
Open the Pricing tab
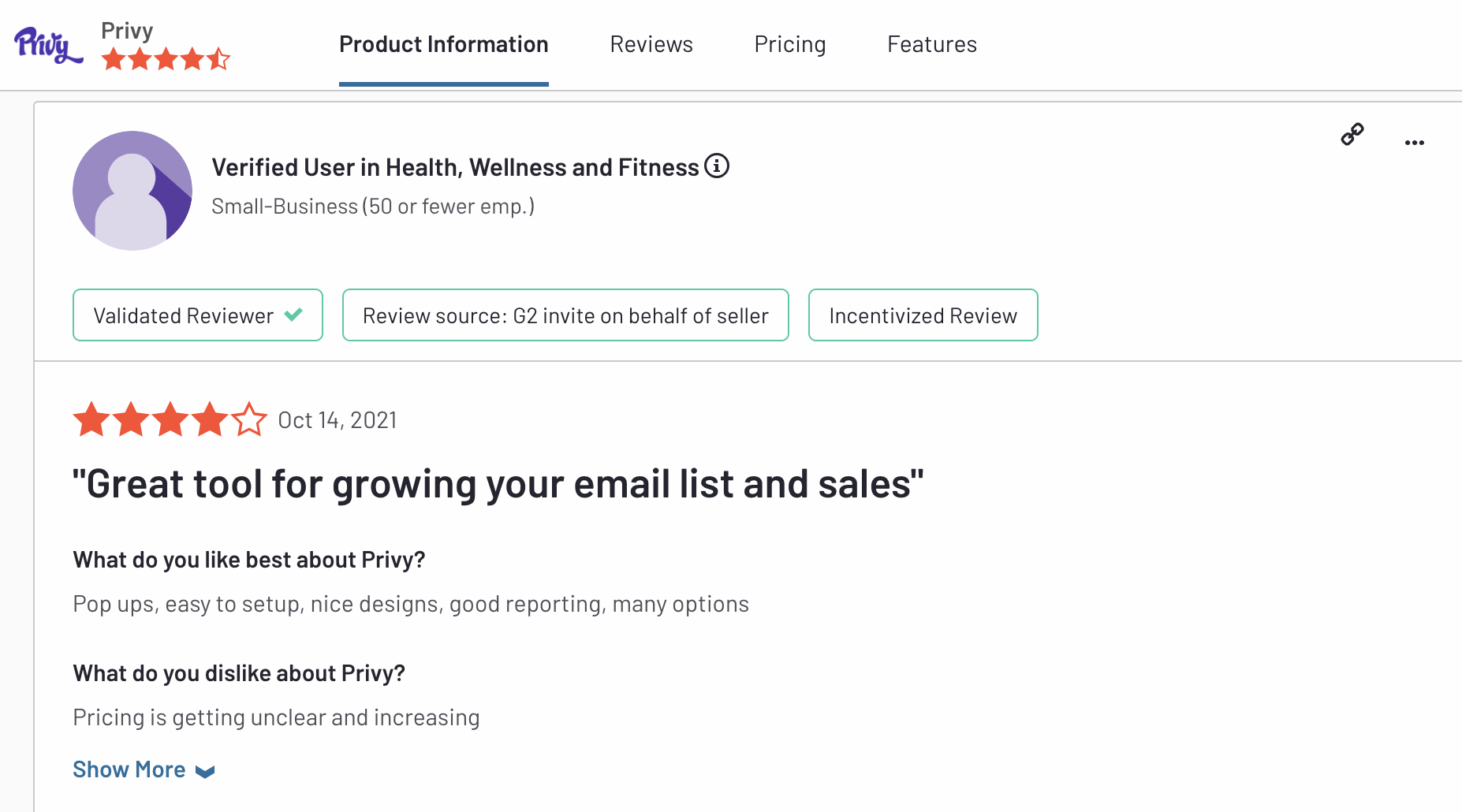[x=789, y=44]
